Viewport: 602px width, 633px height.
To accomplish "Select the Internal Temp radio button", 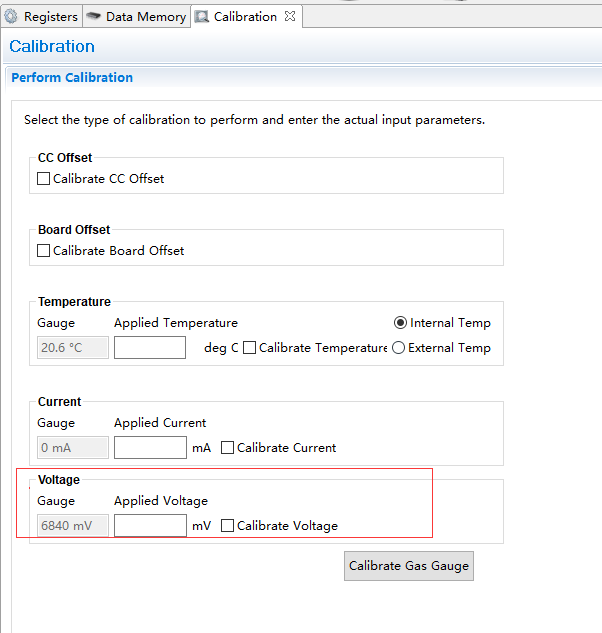I will coord(401,323).
